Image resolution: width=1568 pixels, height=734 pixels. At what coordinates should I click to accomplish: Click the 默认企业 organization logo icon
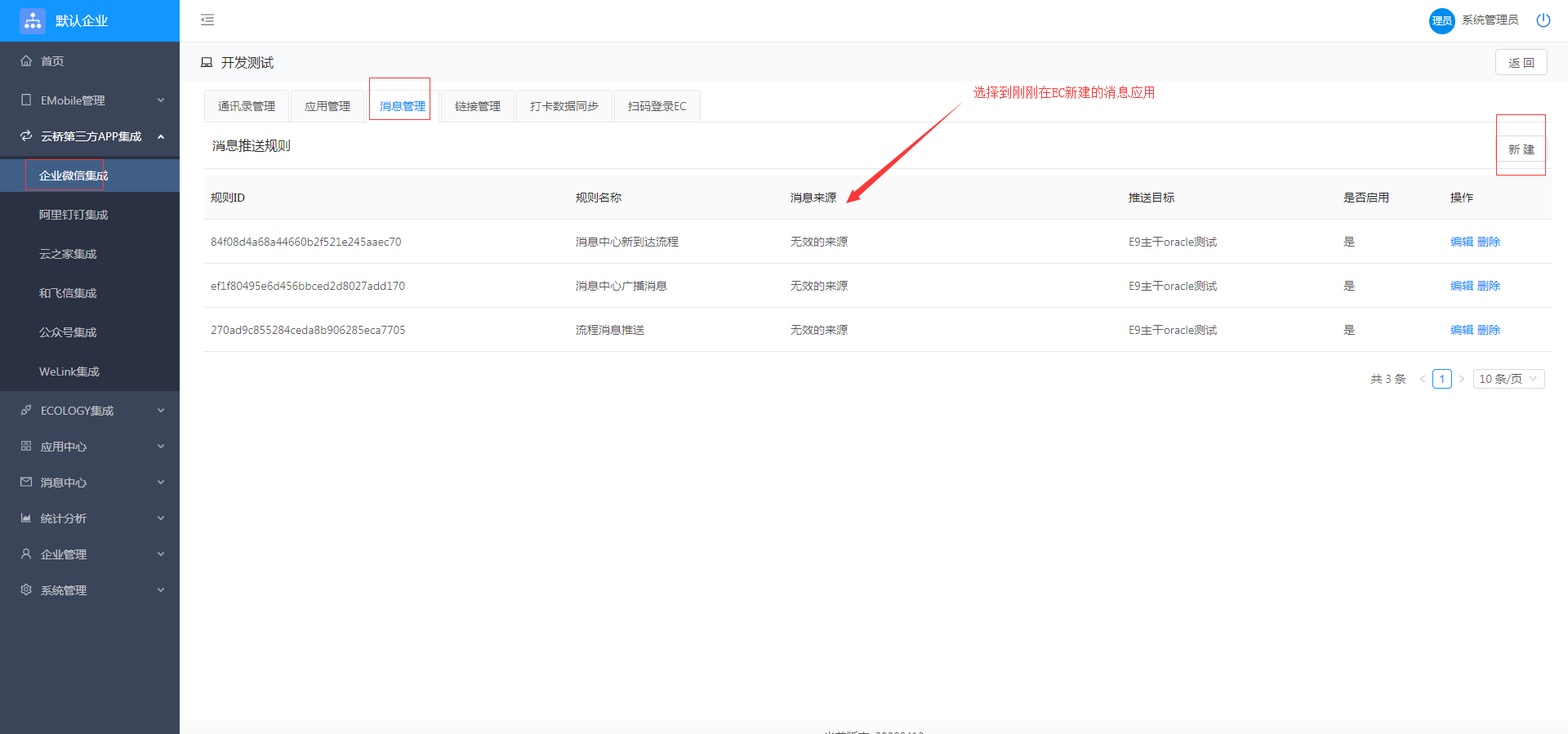[x=33, y=20]
